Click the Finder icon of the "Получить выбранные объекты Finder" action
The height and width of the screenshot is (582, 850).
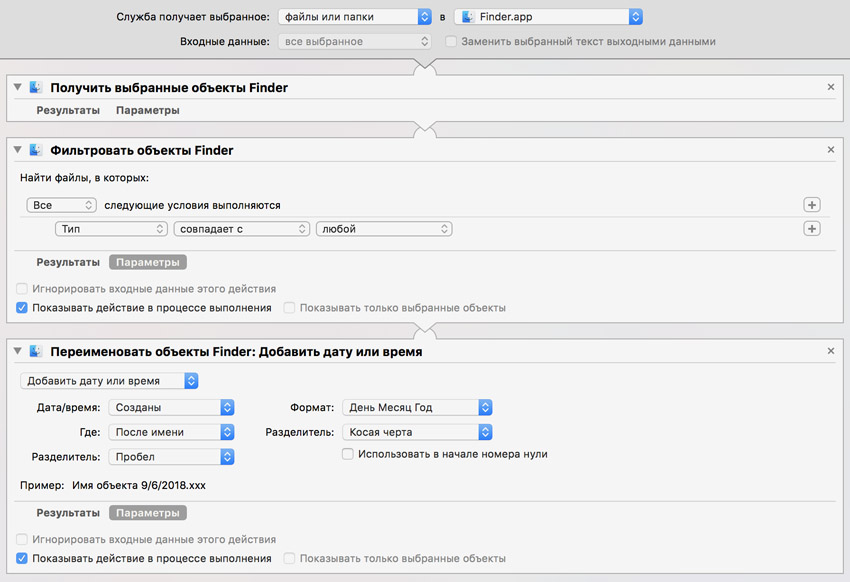[36, 87]
